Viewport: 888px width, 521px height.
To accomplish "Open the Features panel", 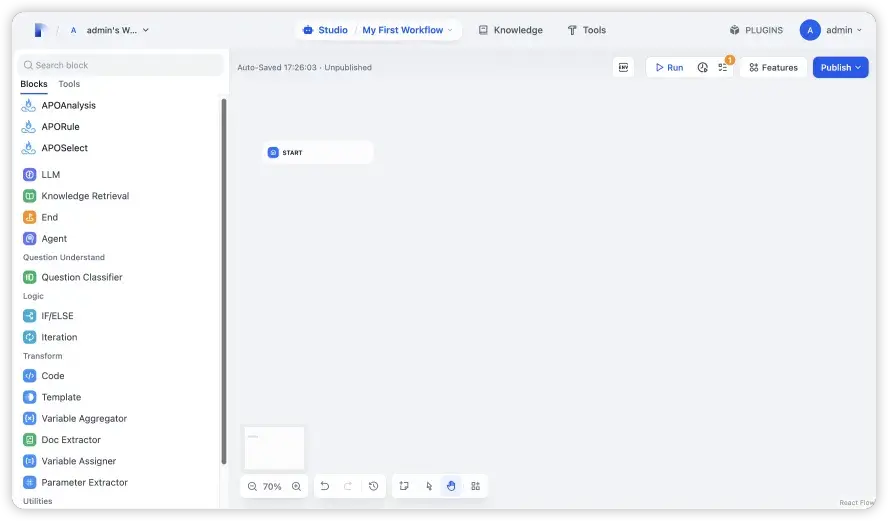I will pos(773,67).
